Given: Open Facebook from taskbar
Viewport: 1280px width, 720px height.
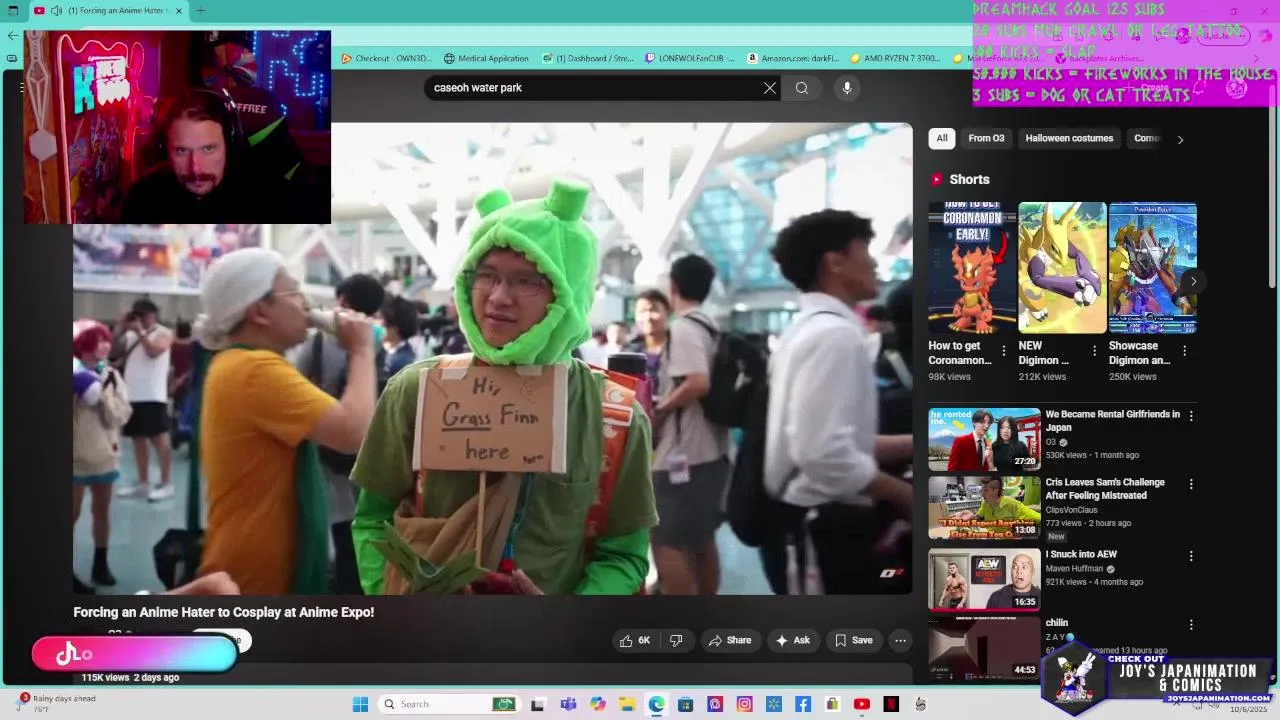Looking at the screenshot, I should coord(803,704).
